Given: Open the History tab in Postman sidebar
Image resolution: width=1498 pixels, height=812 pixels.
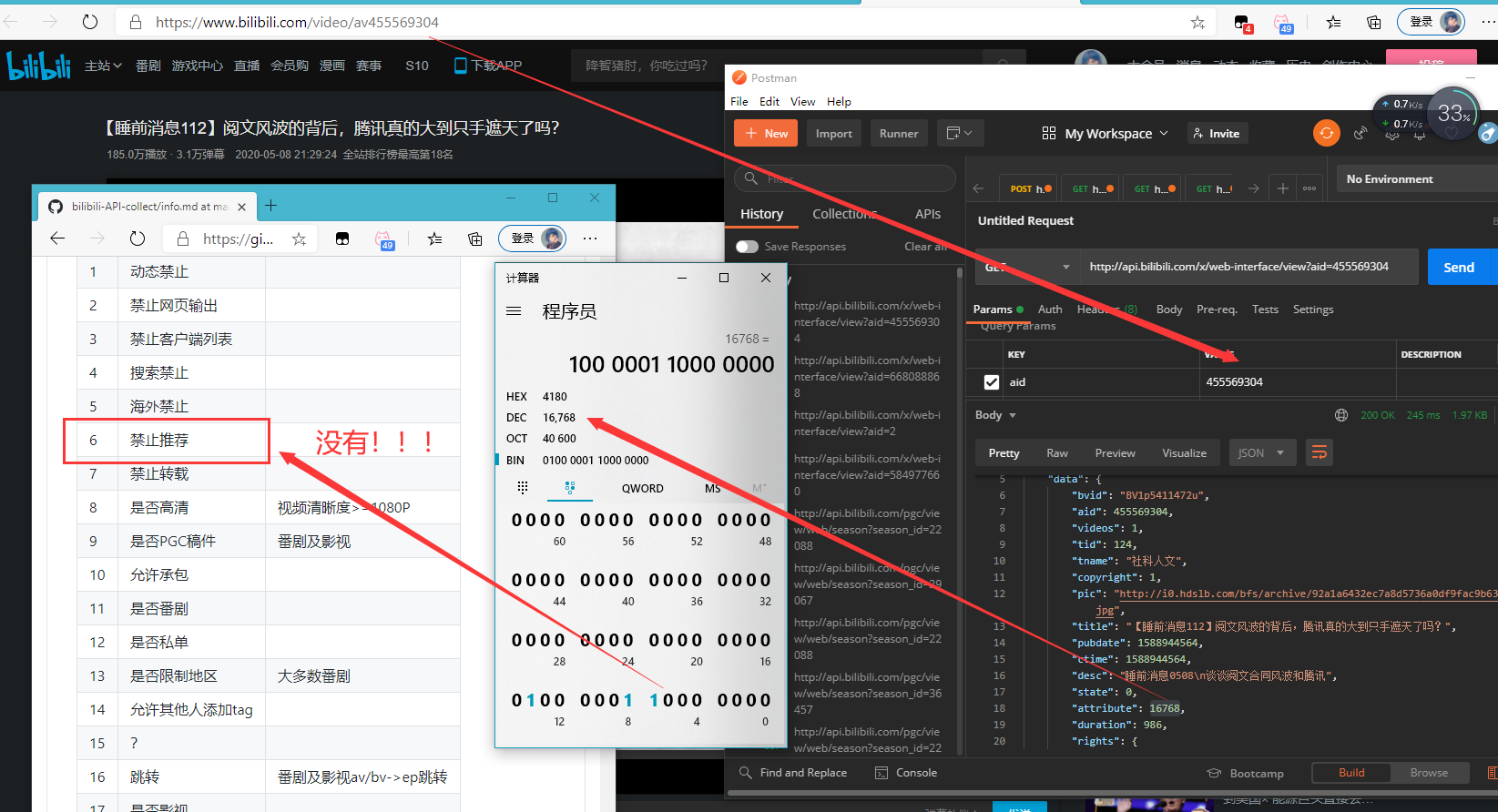Looking at the screenshot, I should coord(761,214).
